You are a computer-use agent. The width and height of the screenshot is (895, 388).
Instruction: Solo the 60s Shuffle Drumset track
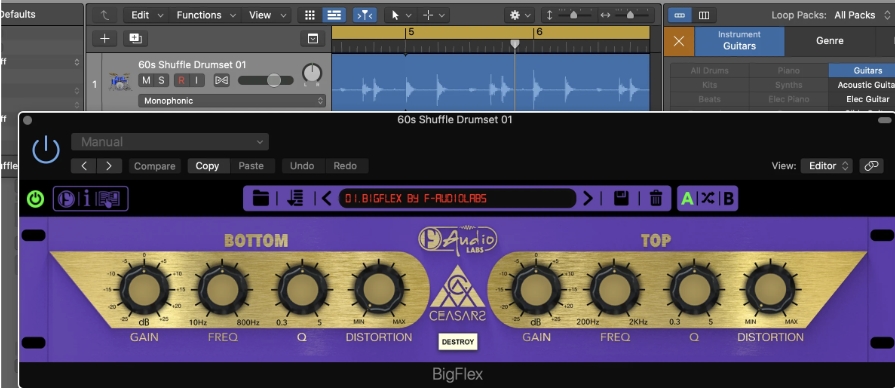tap(161, 80)
